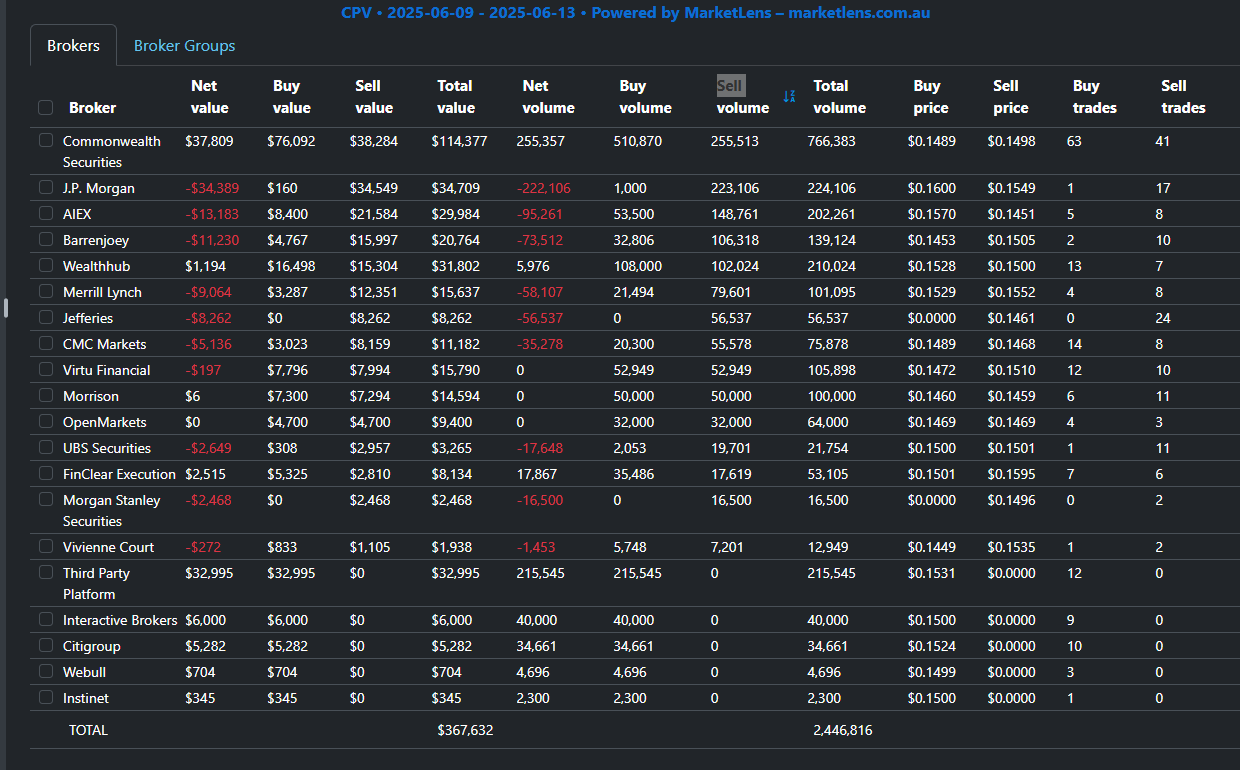Click the Third Party Platform broker name
The image size is (1240, 770).
click(96, 583)
